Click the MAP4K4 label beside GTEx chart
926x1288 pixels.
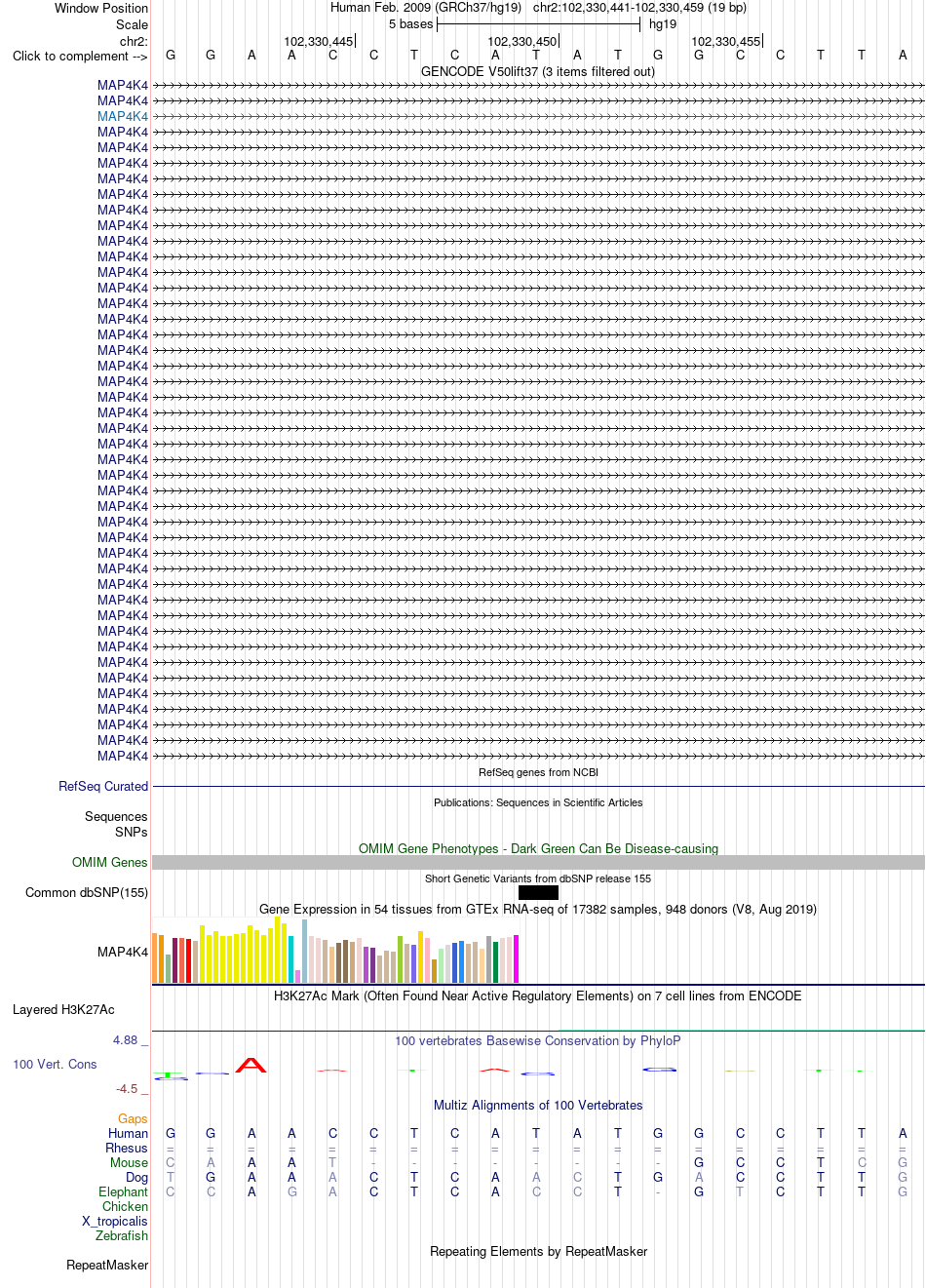tap(123, 952)
